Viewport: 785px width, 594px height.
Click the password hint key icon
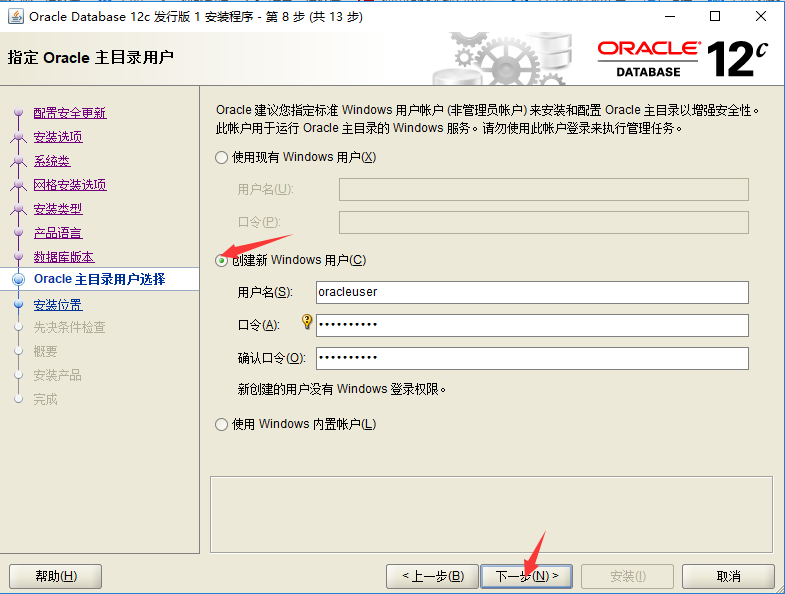307,322
